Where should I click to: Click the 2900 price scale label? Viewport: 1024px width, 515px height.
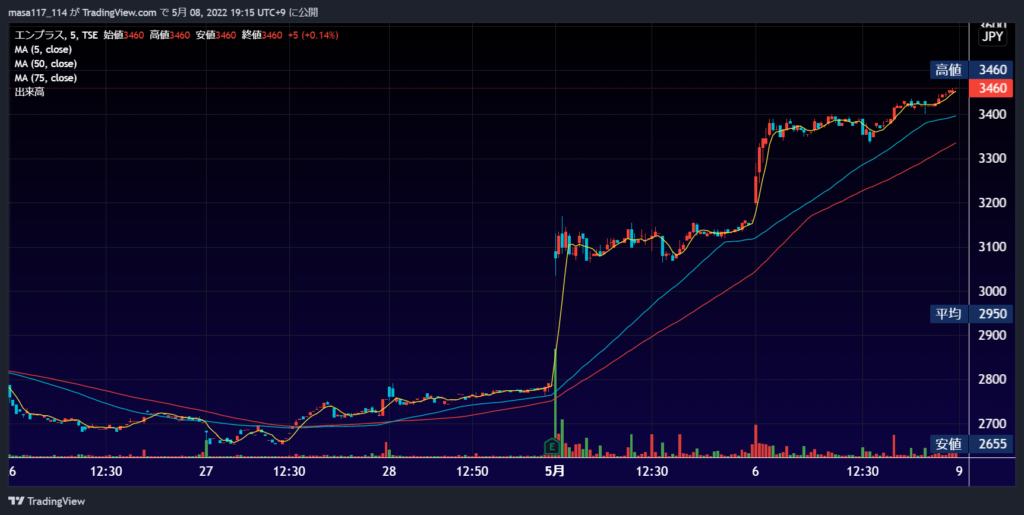click(993, 336)
